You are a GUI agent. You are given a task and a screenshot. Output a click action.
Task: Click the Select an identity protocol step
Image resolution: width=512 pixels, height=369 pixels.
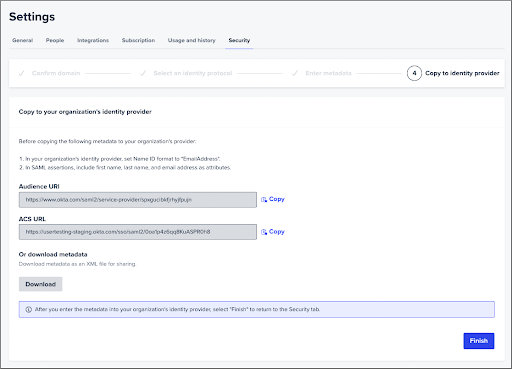pyautogui.click(x=193, y=73)
